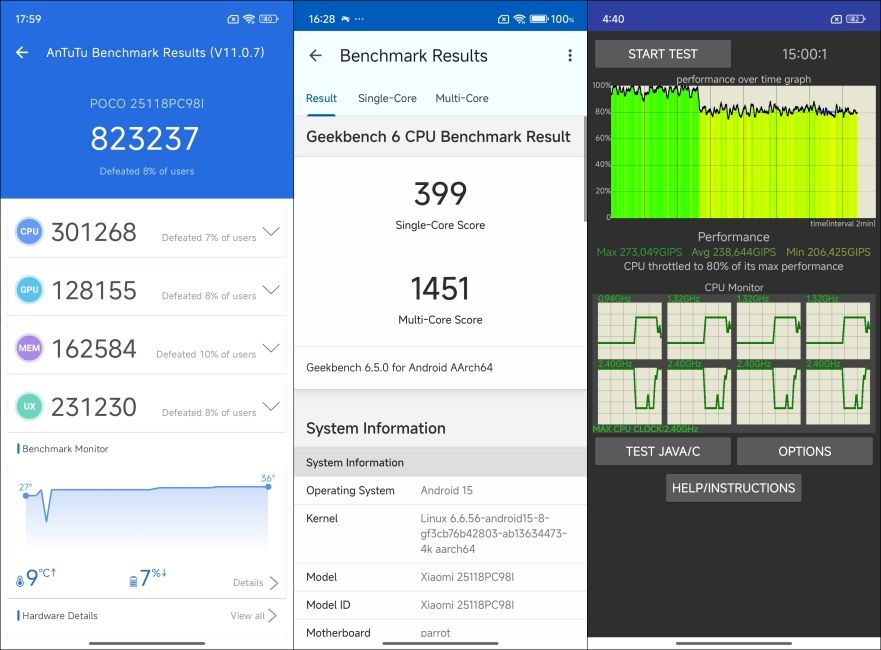Select the CPU score badge icon

(29, 231)
